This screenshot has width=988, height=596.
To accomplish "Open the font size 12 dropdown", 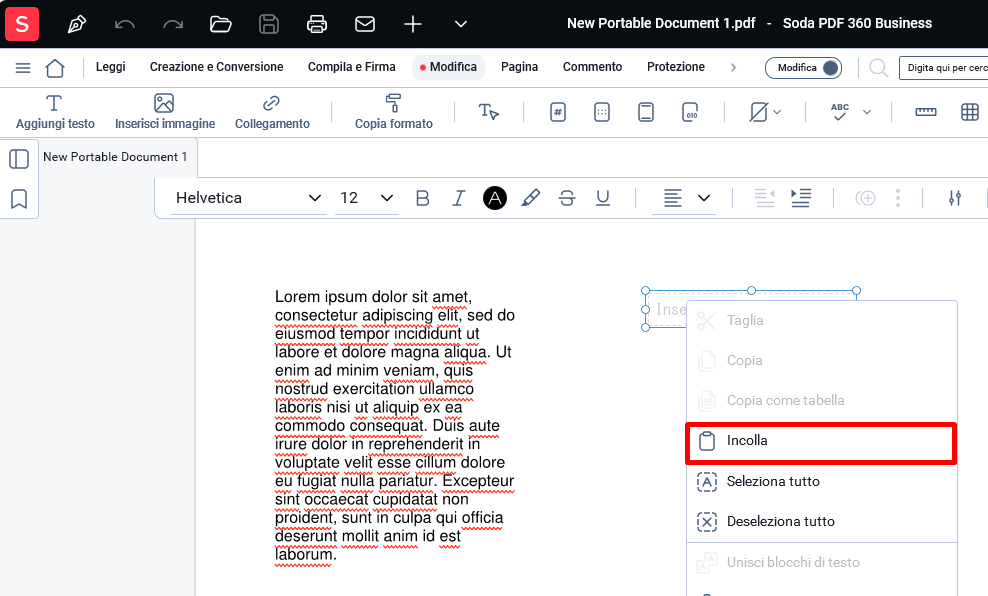I will pyautogui.click(x=367, y=198).
